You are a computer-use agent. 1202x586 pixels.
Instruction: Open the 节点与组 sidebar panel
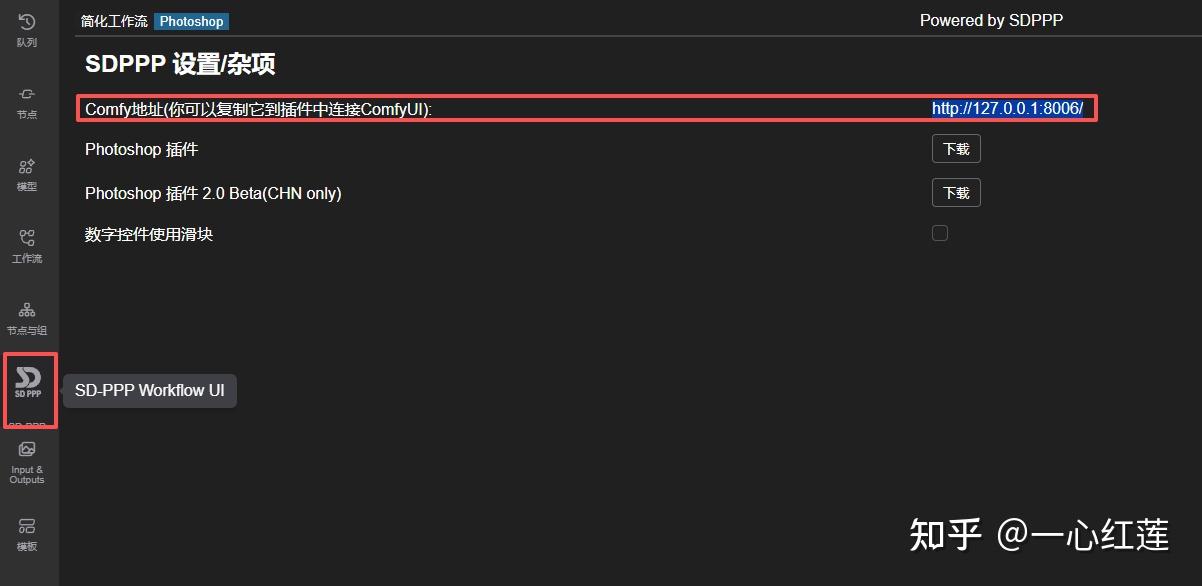tap(27, 317)
